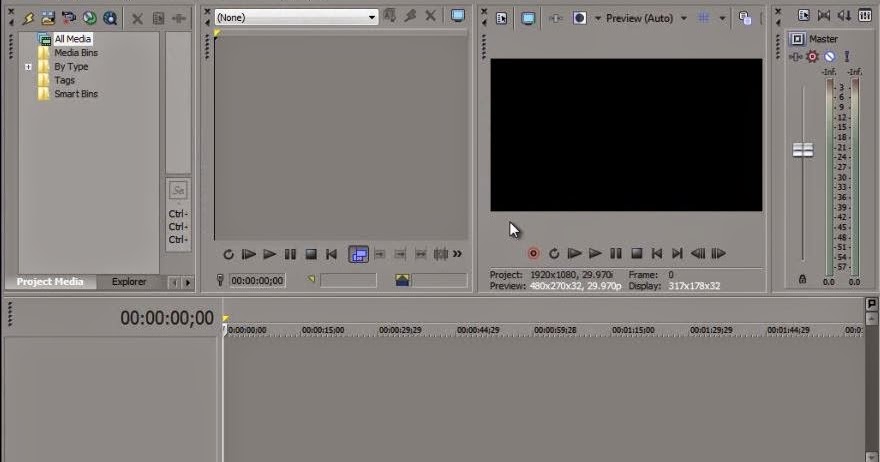
Task: Toggle Trimmer Enable Timeline Overwrite icon
Action: tap(359, 254)
